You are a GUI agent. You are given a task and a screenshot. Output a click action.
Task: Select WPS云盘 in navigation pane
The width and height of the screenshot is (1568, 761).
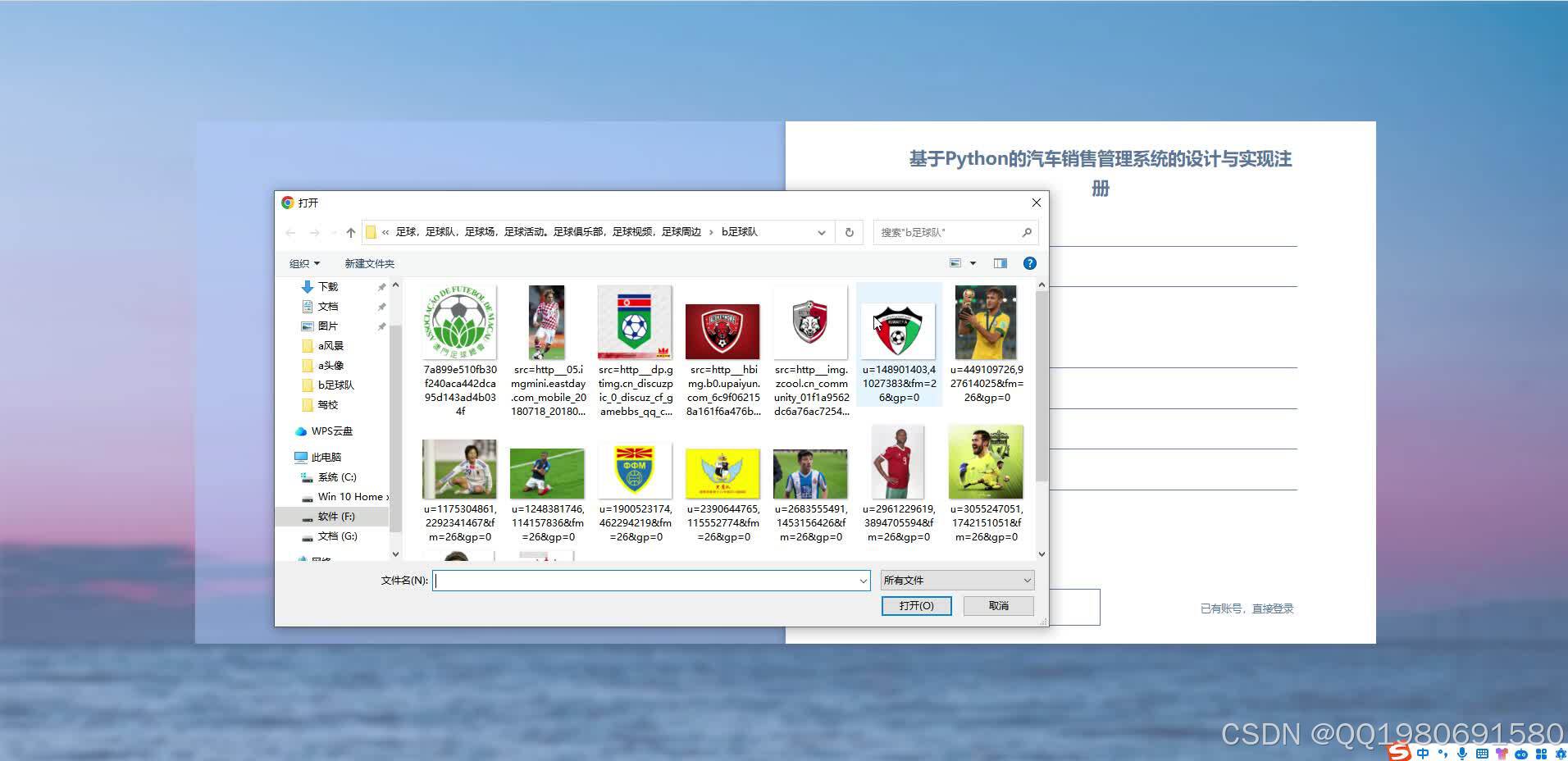point(331,431)
